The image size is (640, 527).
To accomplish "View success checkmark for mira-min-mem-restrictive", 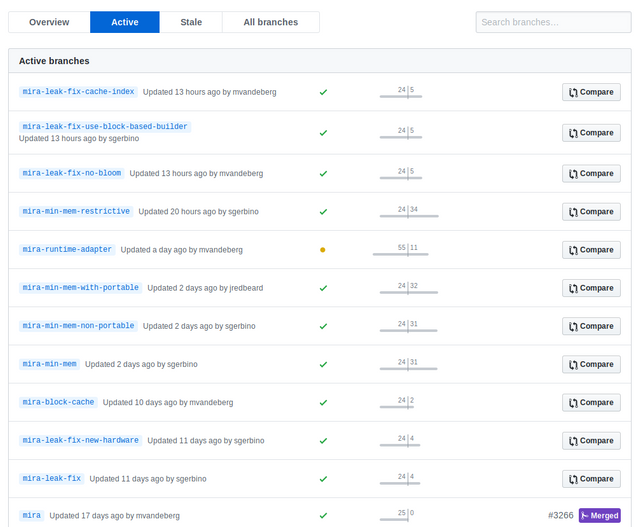I will [323, 212].
